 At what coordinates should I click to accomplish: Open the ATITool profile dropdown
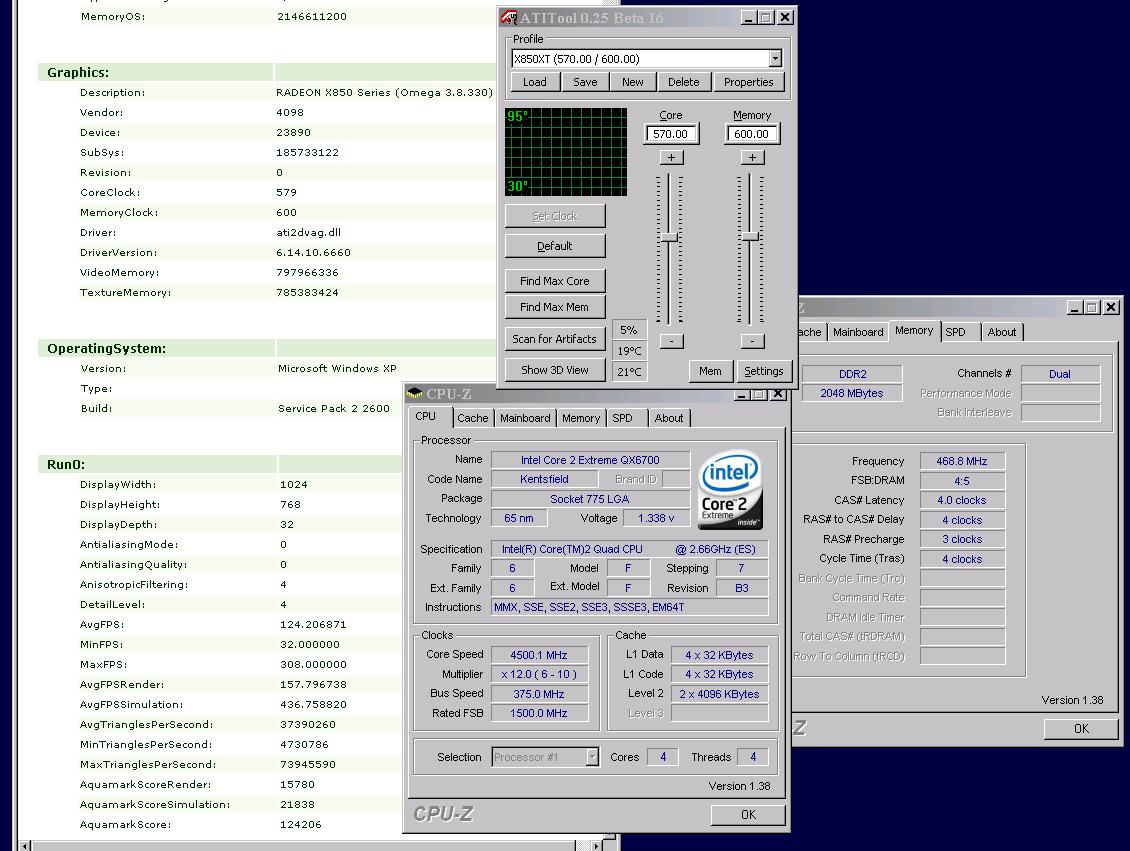coord(775,59)
